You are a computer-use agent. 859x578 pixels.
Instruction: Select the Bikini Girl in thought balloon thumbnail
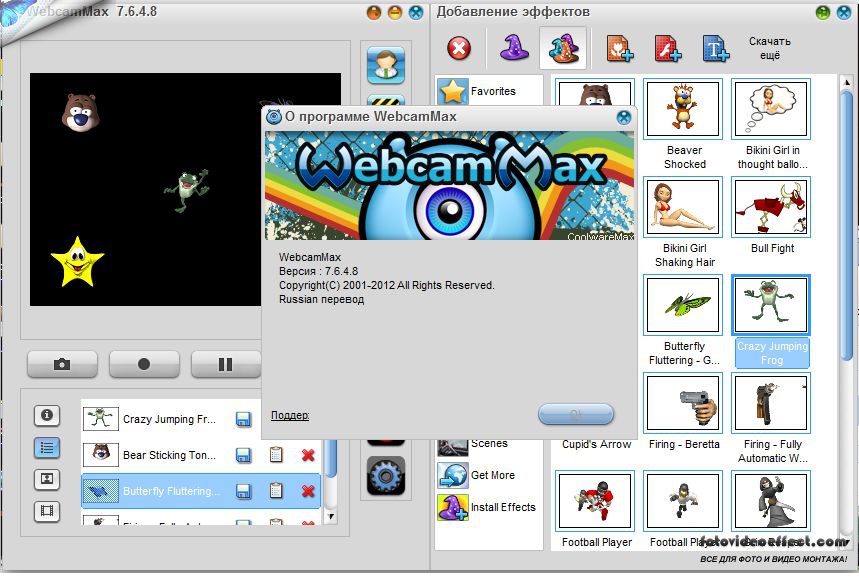[771, 108]
